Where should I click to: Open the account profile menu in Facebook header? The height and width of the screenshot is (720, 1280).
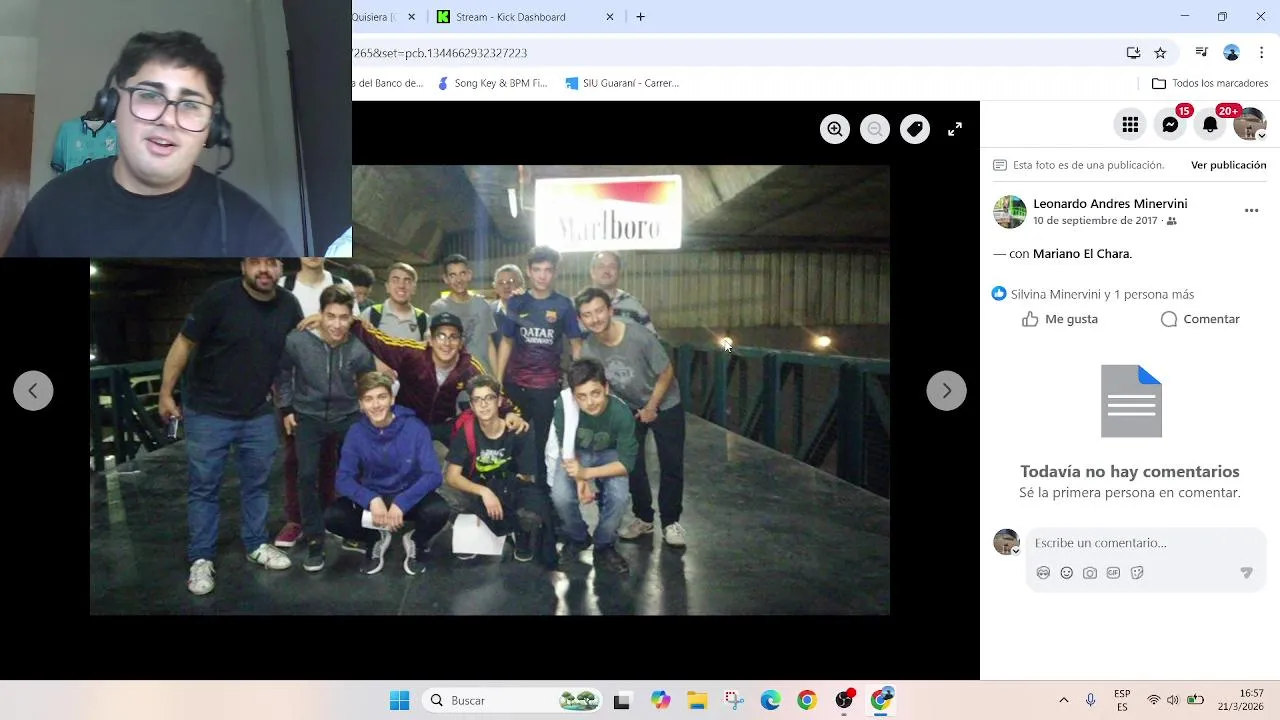point(1250,124)
